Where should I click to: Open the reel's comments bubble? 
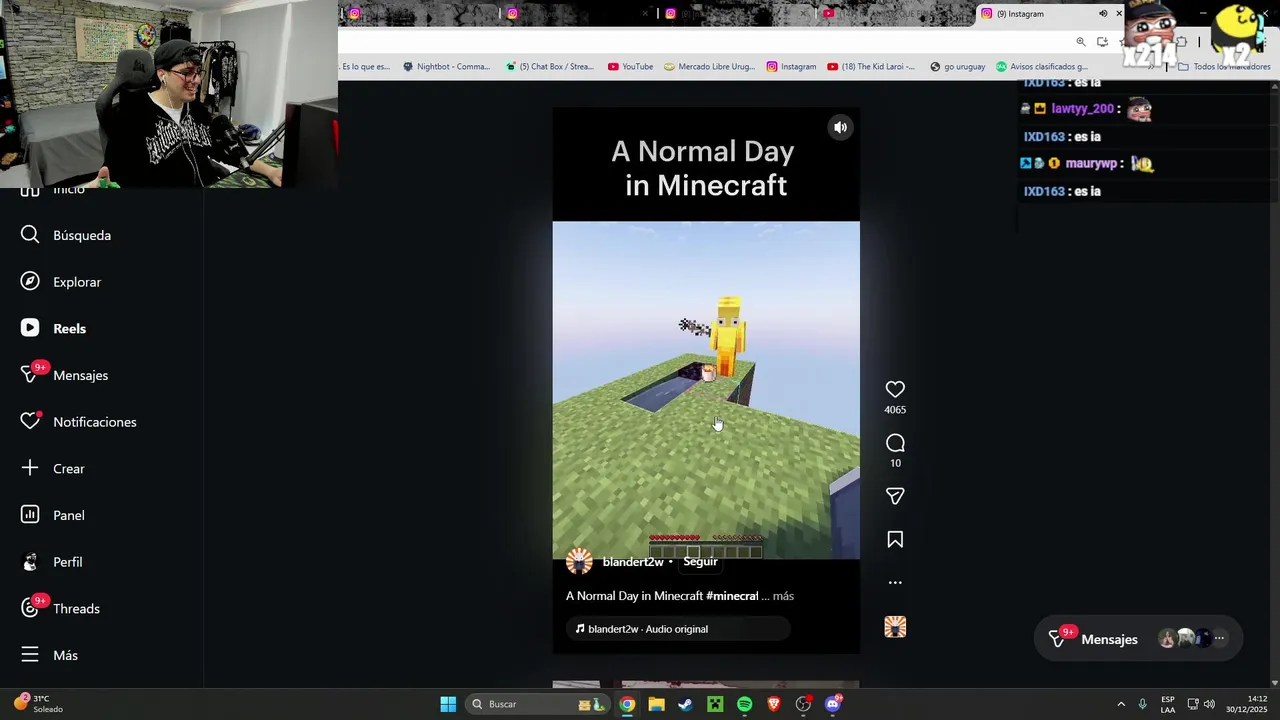[895, 443]
